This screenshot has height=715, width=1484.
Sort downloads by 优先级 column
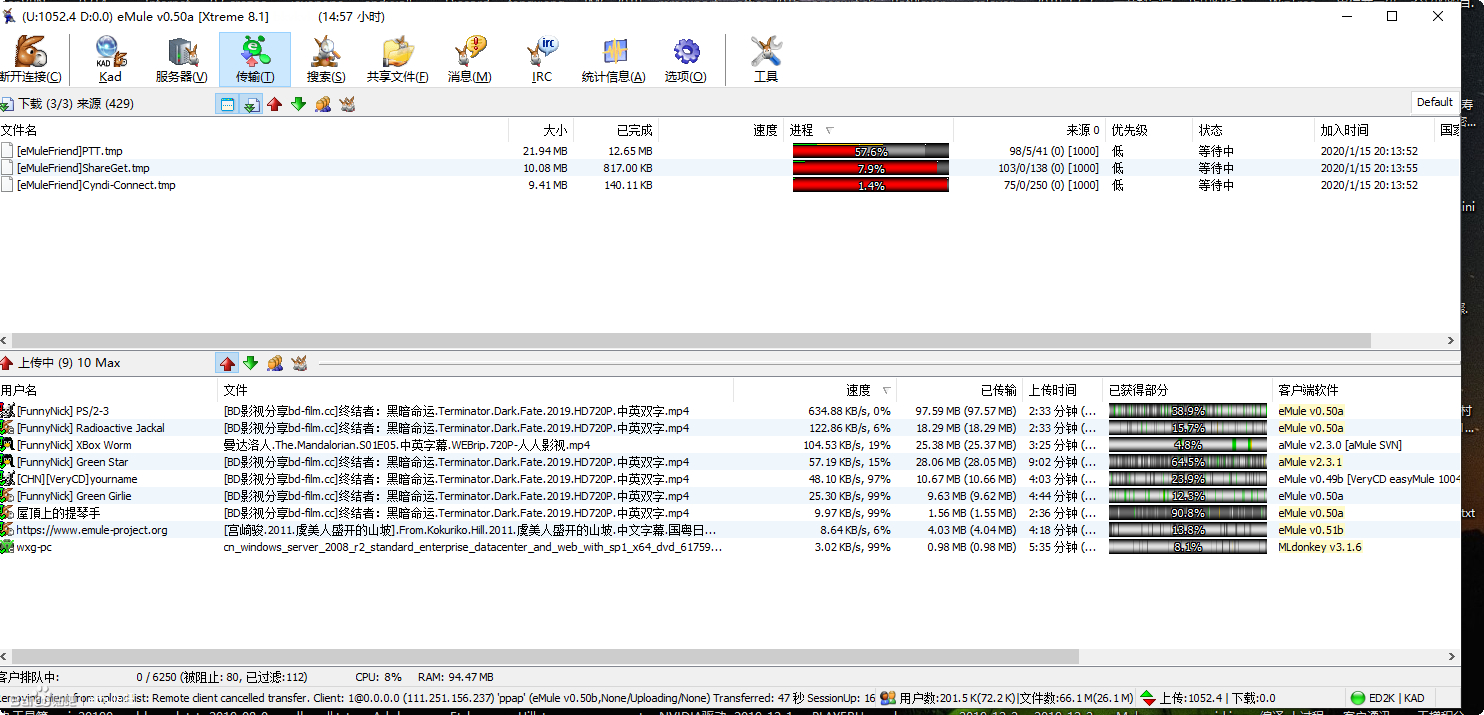1149,130
